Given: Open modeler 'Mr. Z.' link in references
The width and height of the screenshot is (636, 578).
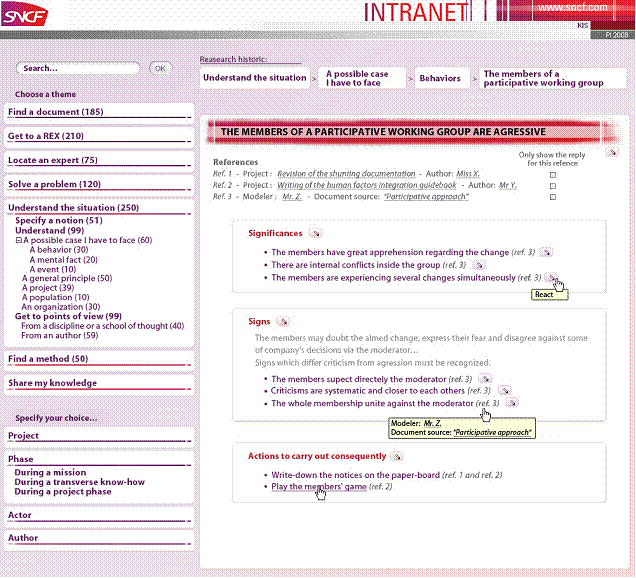Looking at the screenshot, I should click(x=292, y=197).
